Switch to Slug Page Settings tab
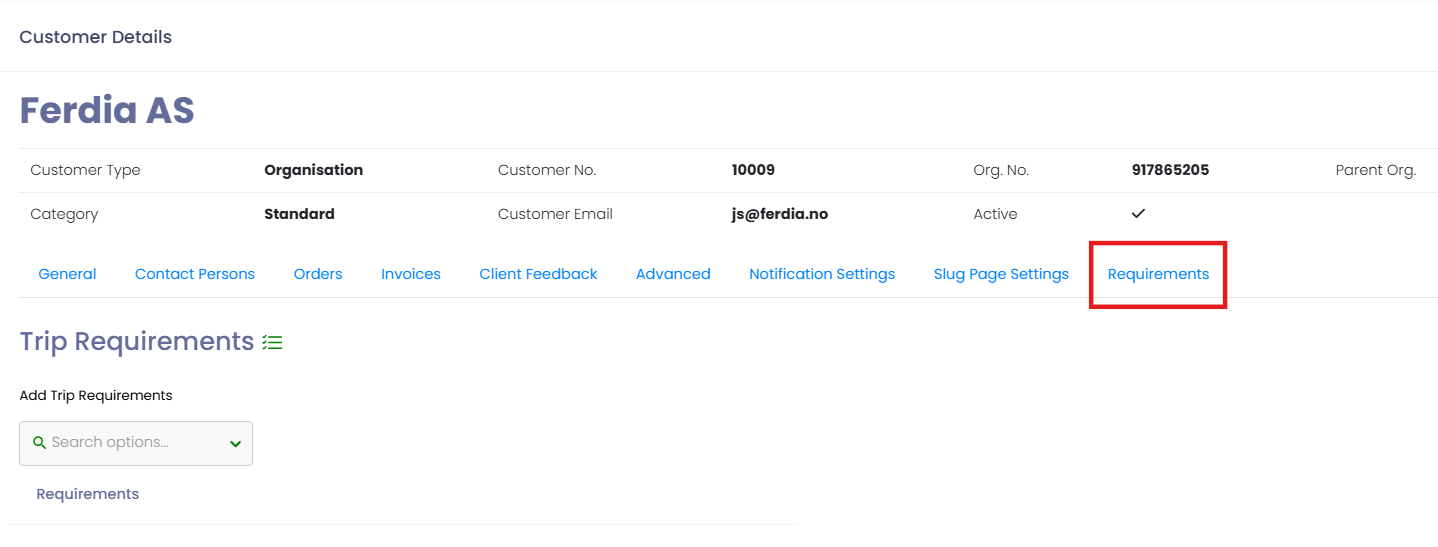1438x547 pixels. click(x=1001, y=274)
